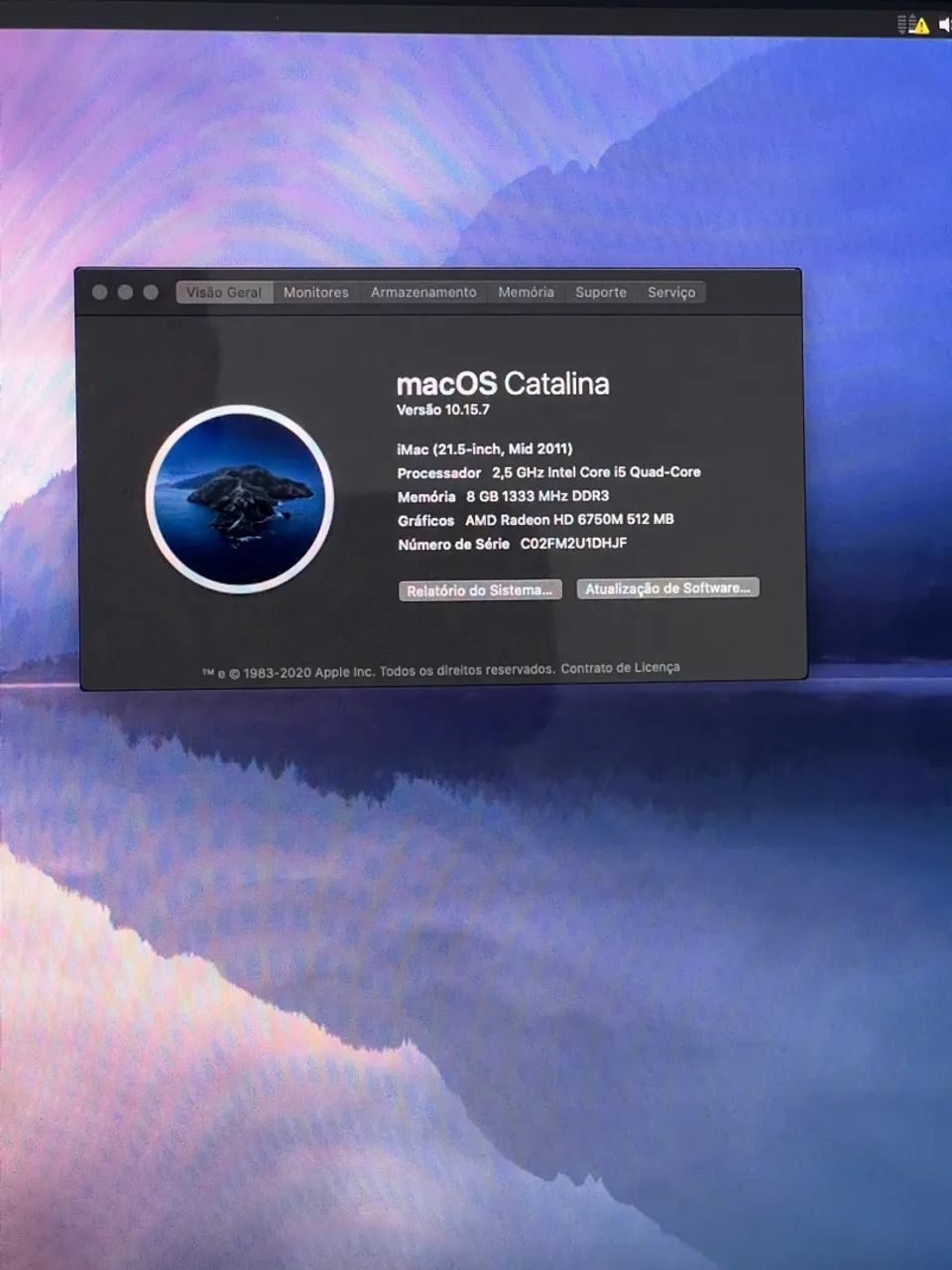Open Atualização de Software
The height and width of the screenshot is (1270, 952).
pyautogui.click(x=666, y=587)
